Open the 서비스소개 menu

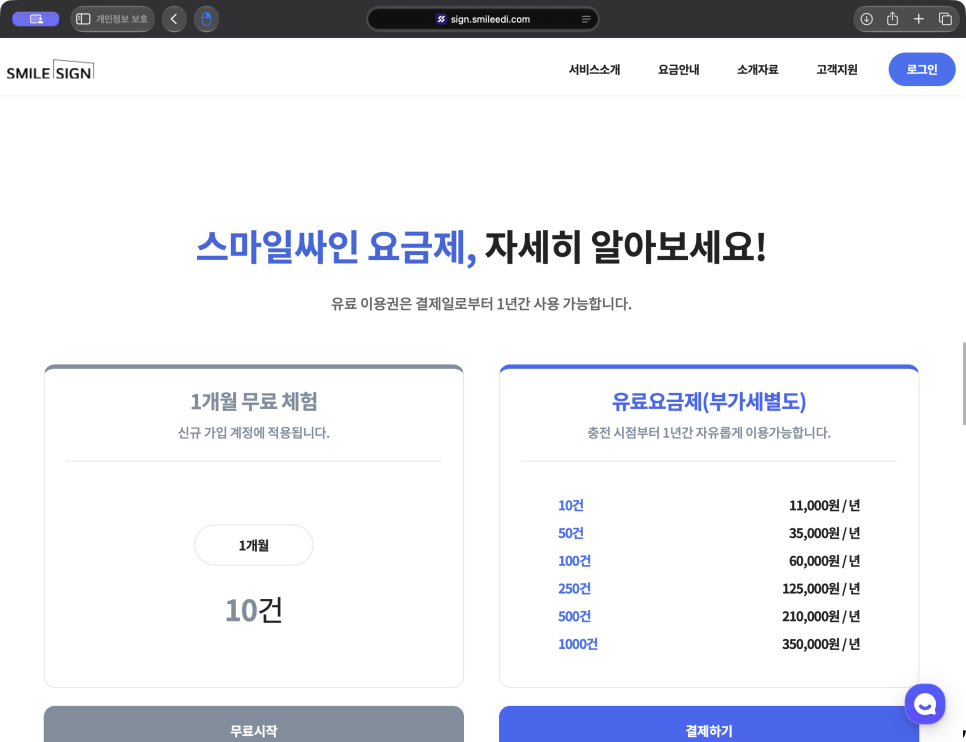(594, 70)
